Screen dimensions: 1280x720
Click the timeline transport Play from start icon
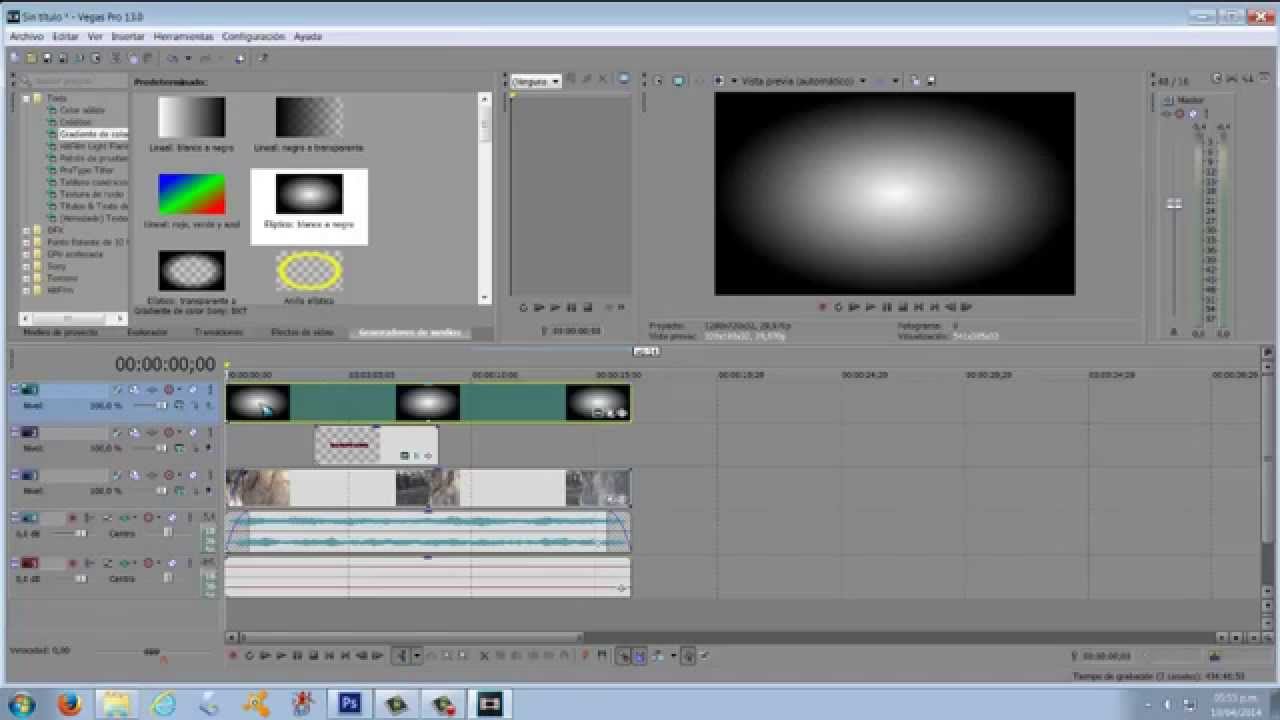pyautogui.click(x=265, y=656)
